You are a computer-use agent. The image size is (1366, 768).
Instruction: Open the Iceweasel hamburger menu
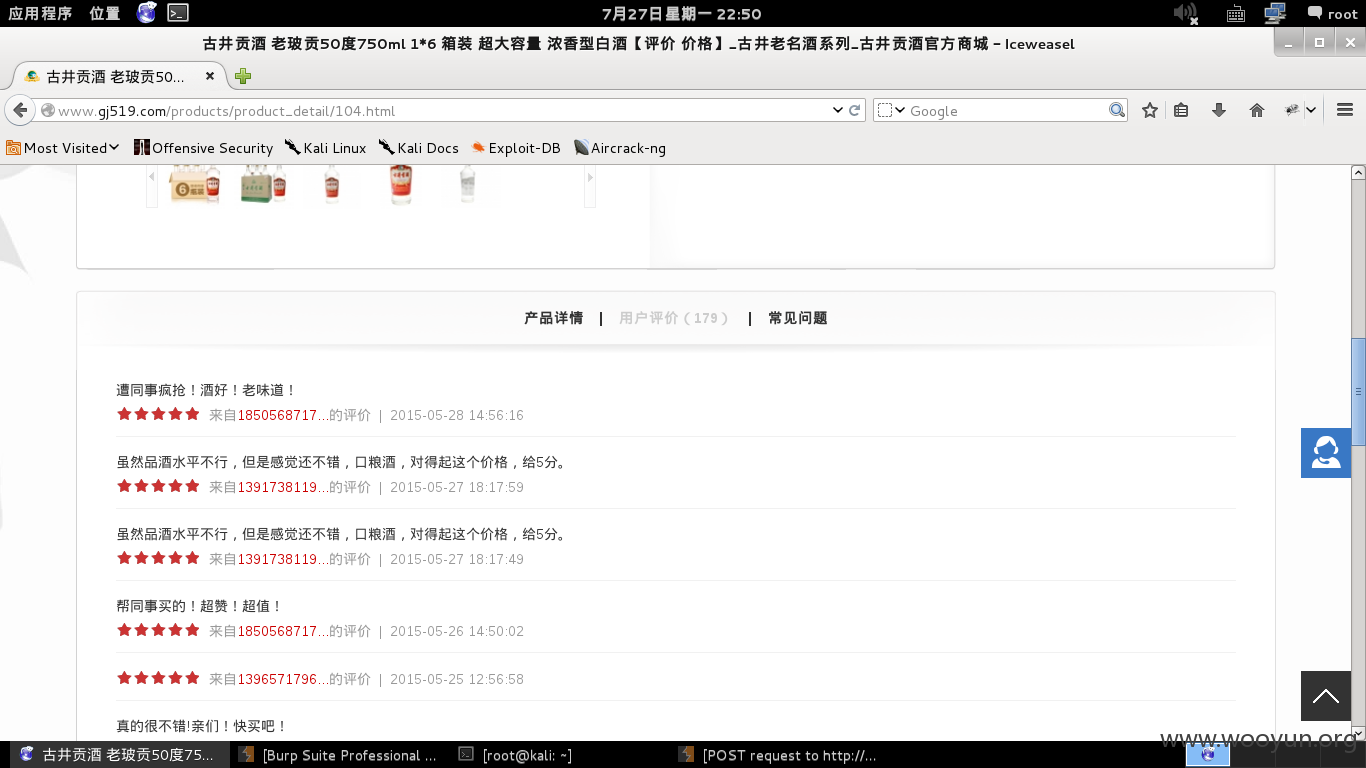pos(1345,111)
